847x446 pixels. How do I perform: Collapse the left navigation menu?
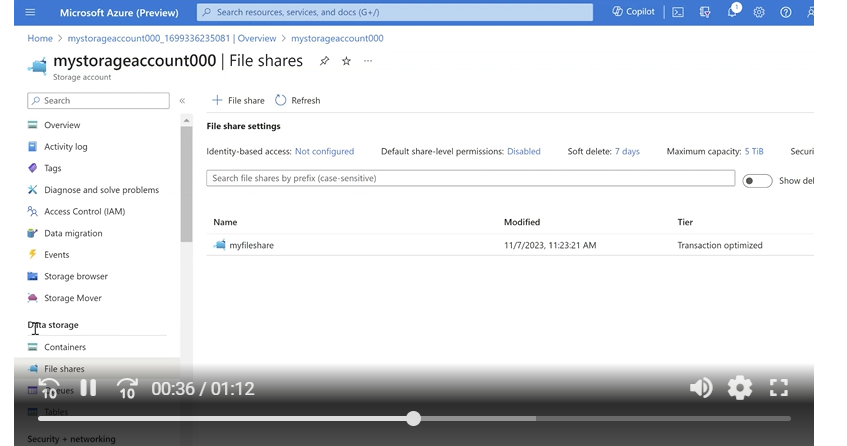[x=183, y=100]
